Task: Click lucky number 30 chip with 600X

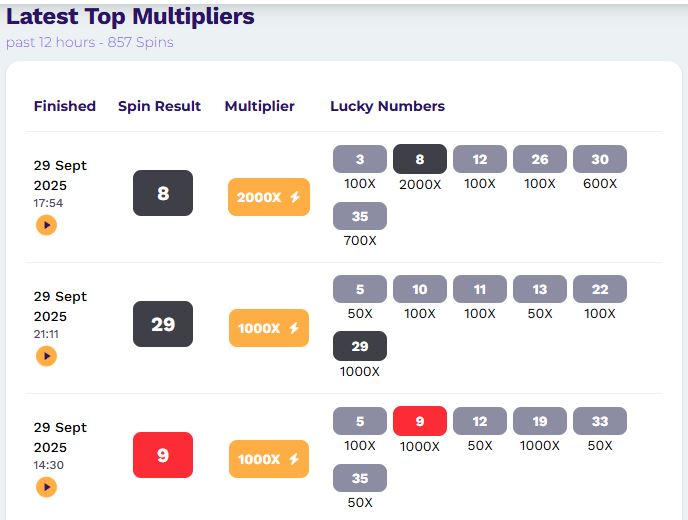Action: coord(600,159)
